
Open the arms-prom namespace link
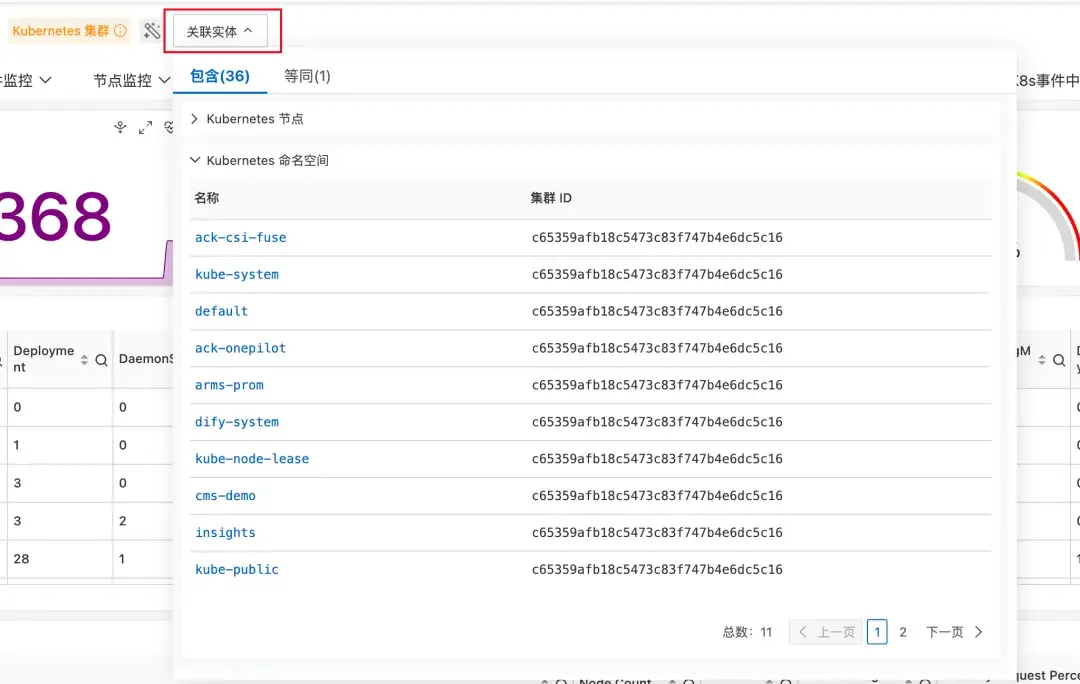[x=229, y=385]
